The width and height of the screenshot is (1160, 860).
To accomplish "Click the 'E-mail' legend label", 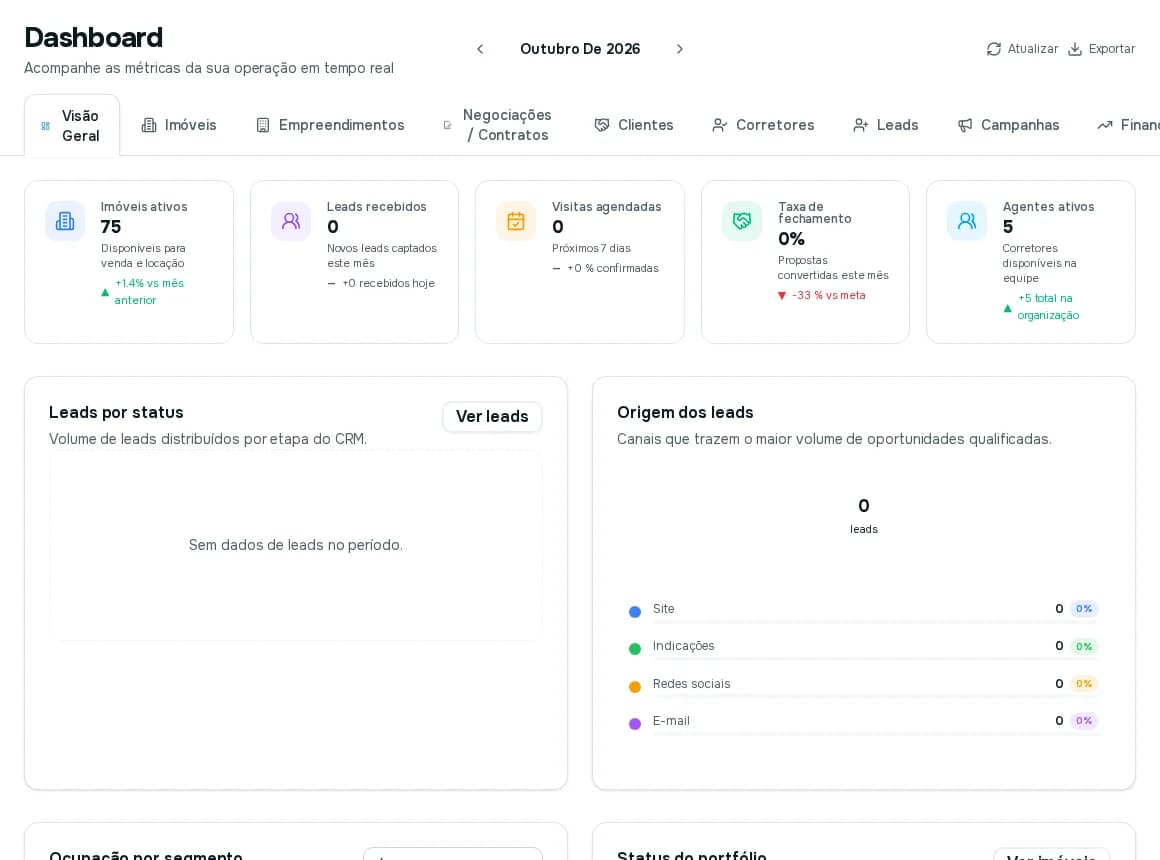I will coord(671,721).
